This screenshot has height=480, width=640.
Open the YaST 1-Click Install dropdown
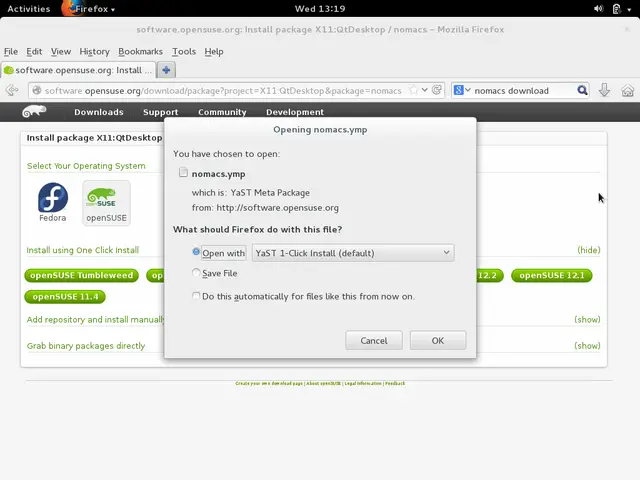click(x=353, y=253)
